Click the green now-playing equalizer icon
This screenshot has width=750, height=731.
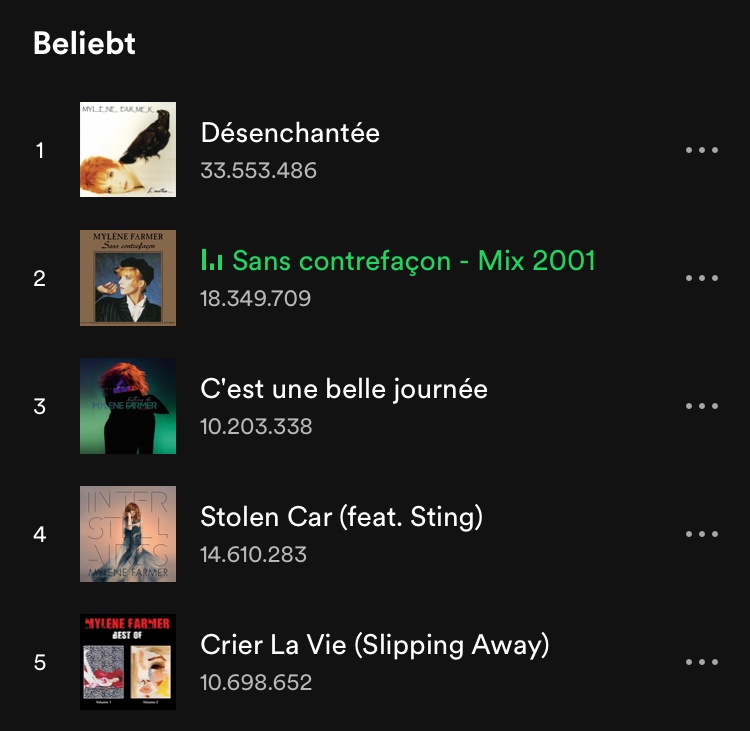211,261
